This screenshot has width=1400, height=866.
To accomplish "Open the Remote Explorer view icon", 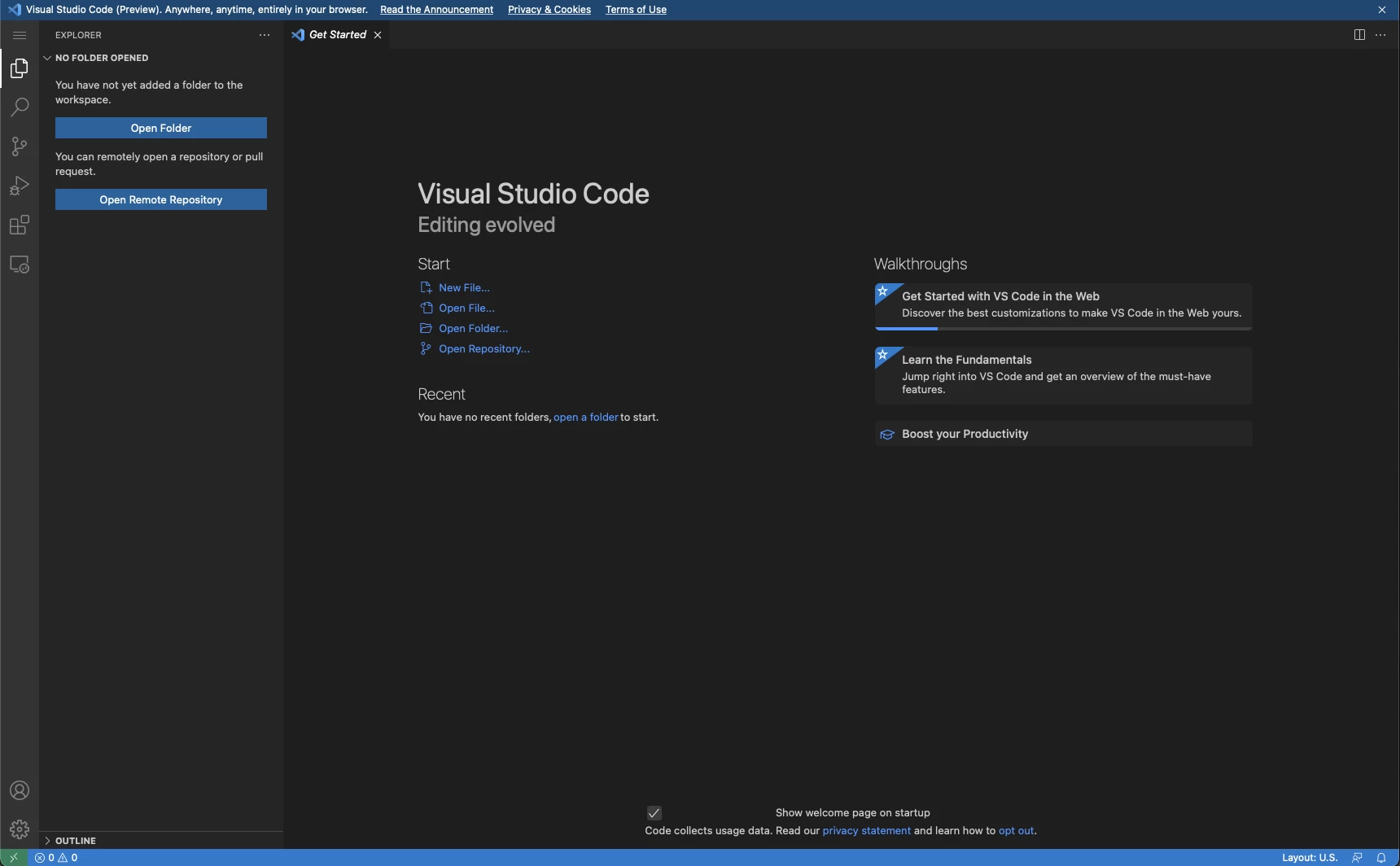I will pyautogui.click(x=20, y=265).
